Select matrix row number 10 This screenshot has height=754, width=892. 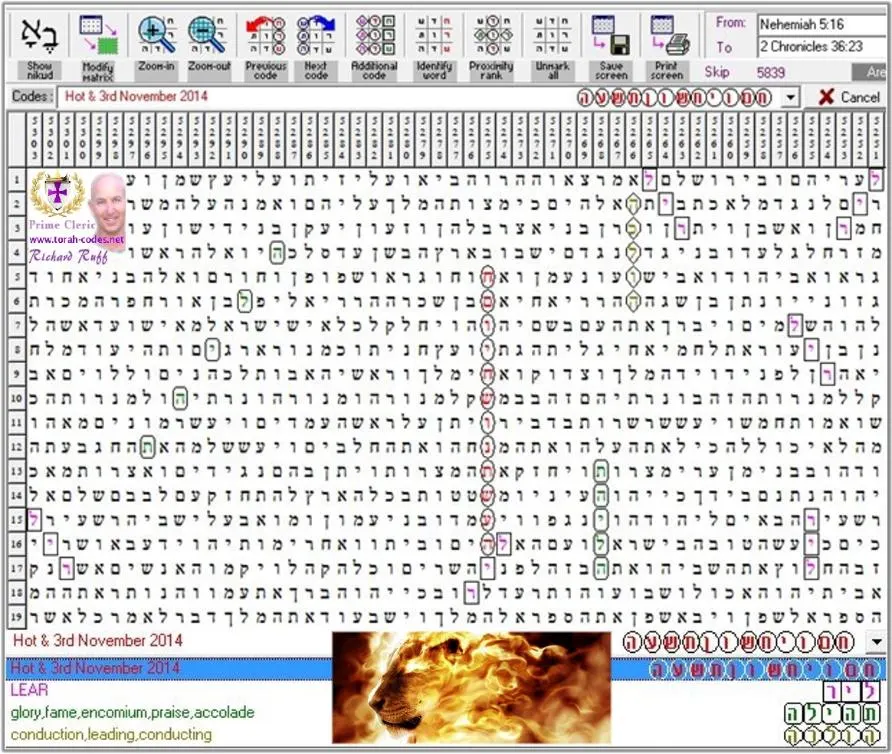tap(16, 398)
